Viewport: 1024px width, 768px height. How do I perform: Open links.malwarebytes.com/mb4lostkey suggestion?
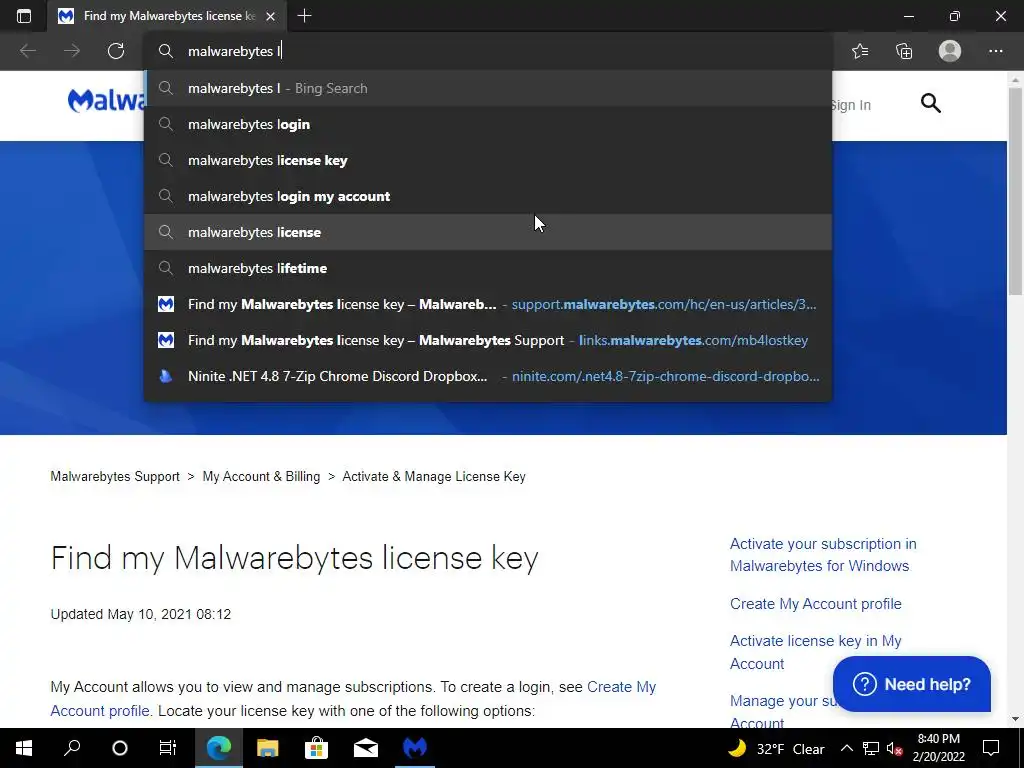coord(488,340)
